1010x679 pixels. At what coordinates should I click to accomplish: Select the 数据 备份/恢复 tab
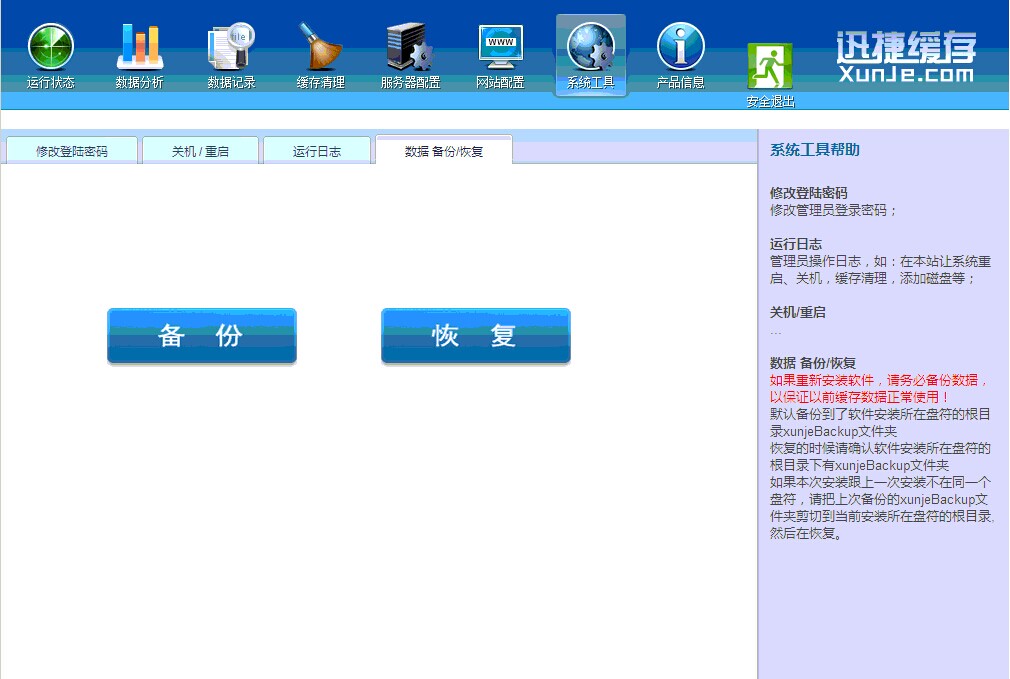tap(444, 150)
